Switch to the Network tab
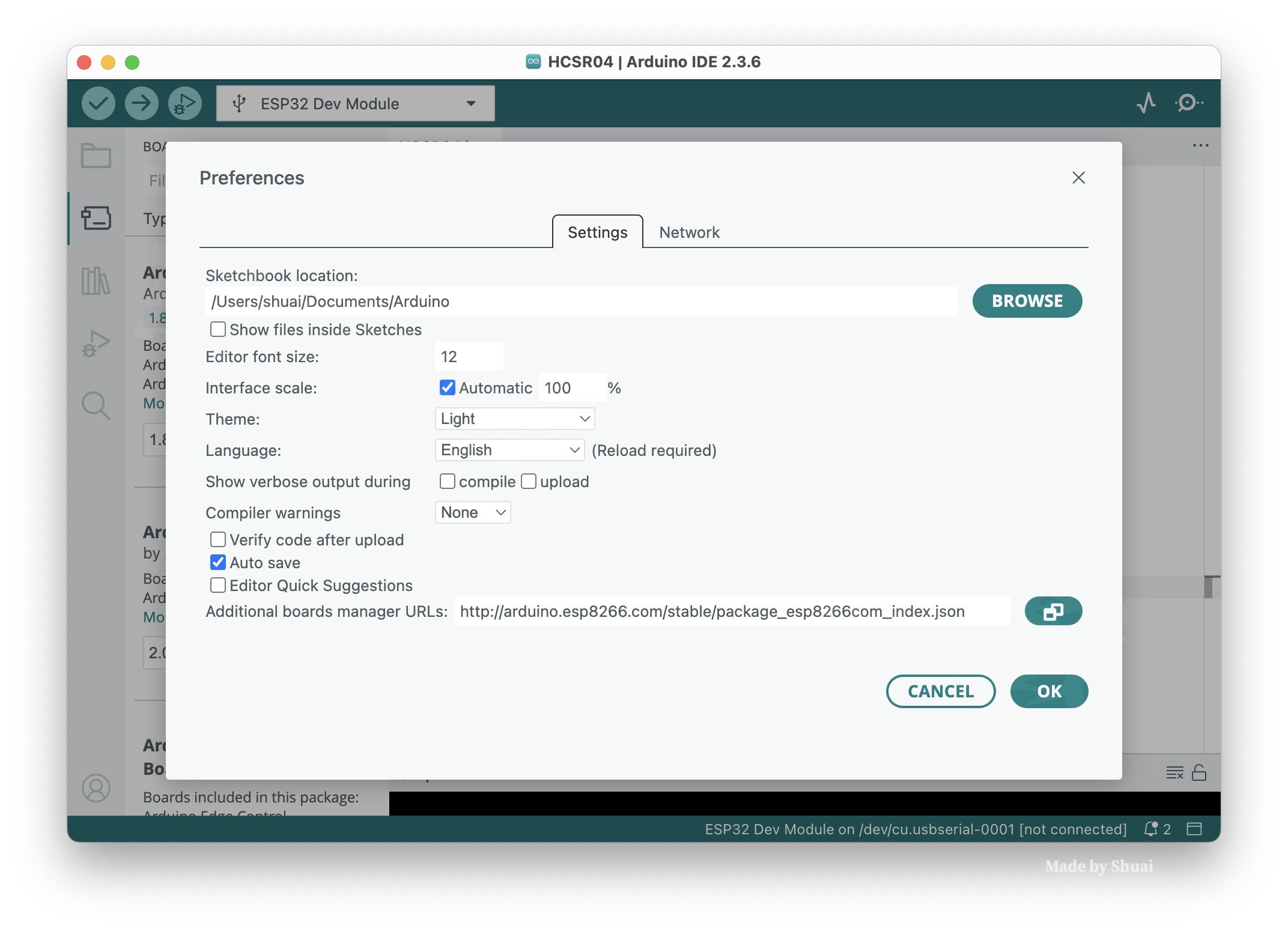This screenshot has height=931, width=1288. 688,232
